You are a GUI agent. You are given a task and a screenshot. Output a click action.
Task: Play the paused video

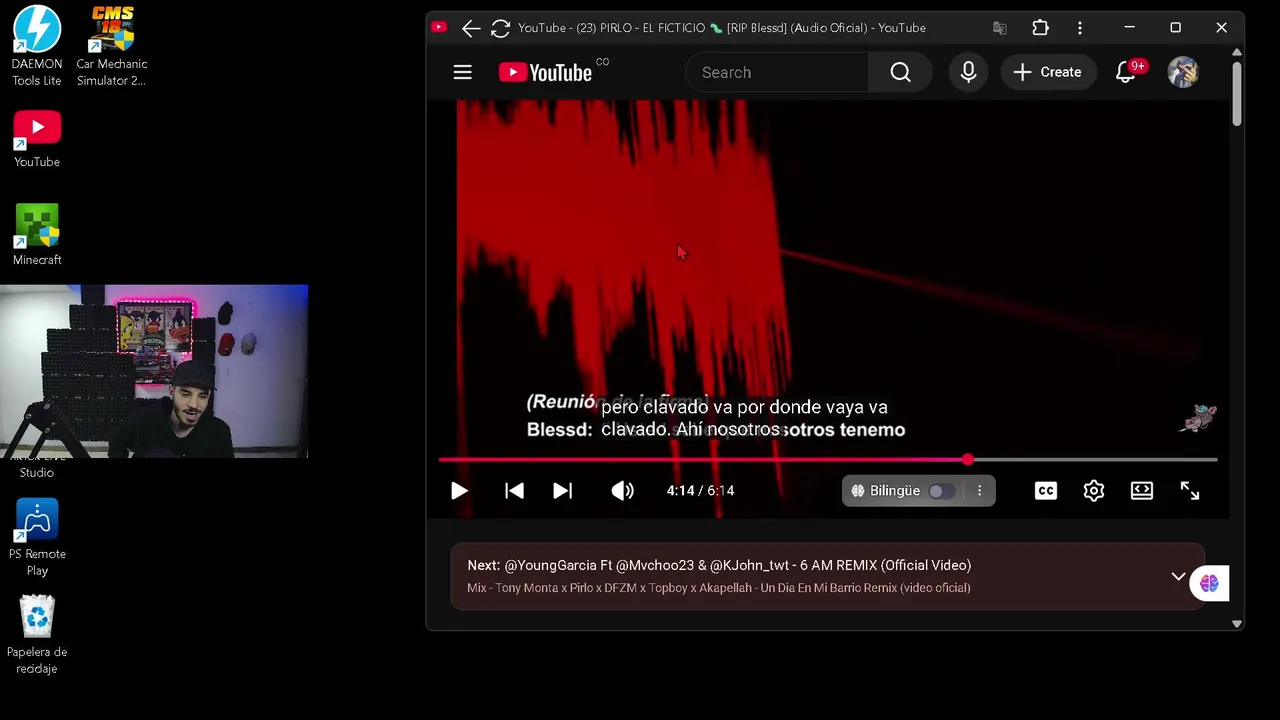click(459, 491)
